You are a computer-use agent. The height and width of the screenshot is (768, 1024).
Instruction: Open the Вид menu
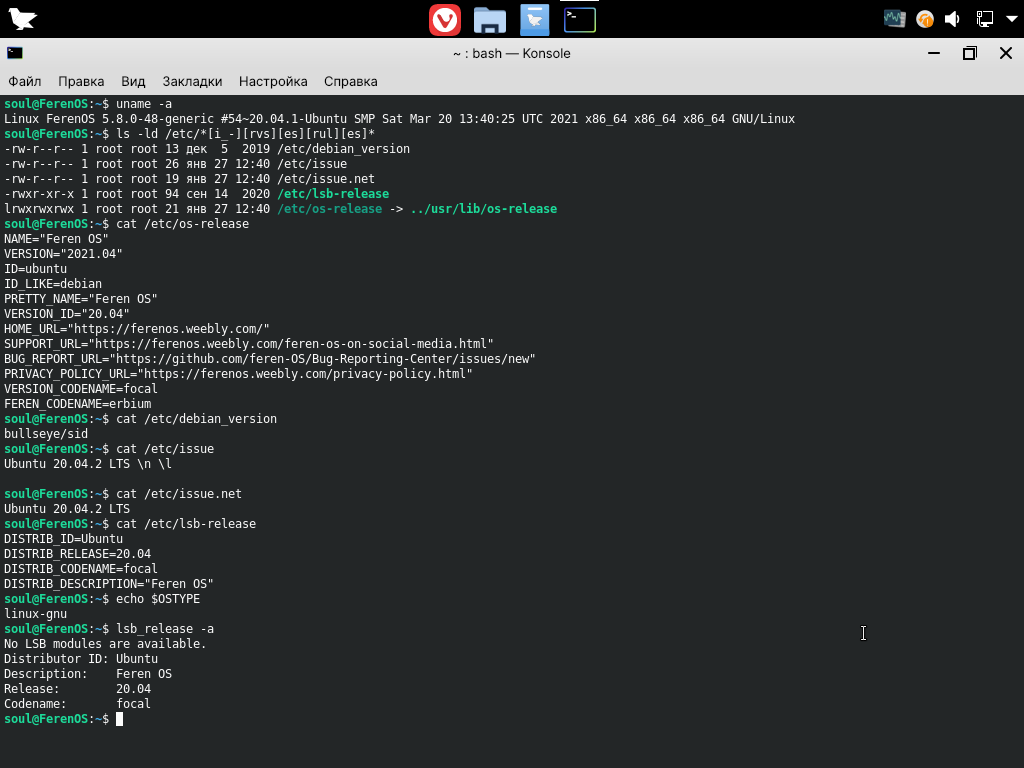(x=133, y=82)
